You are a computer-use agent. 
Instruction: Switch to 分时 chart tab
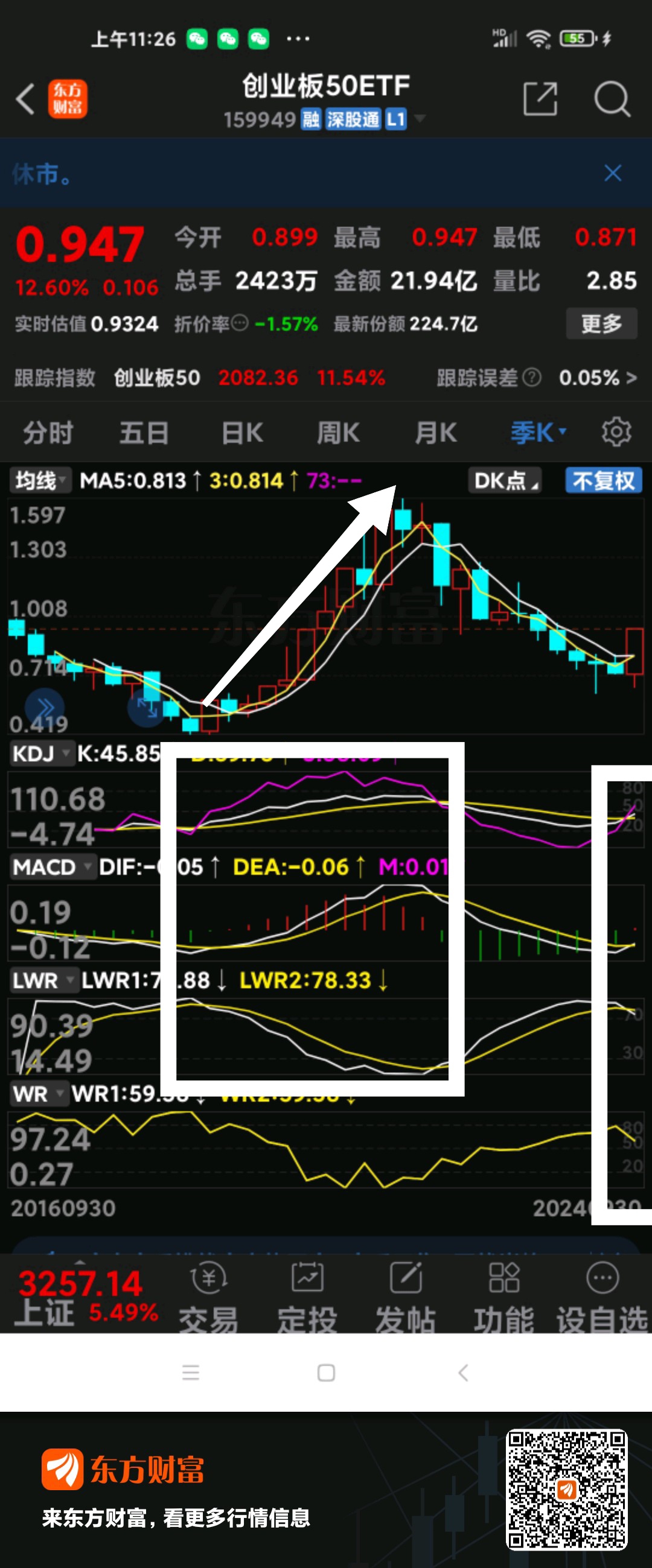[48, 433]
